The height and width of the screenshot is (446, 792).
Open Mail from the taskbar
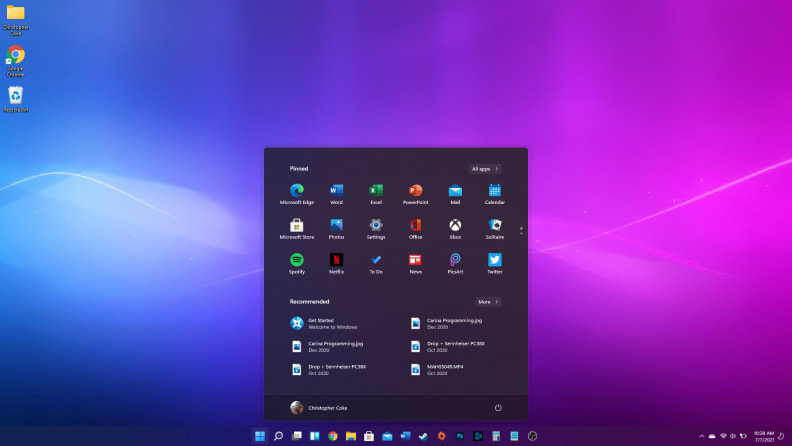[387, 436]
